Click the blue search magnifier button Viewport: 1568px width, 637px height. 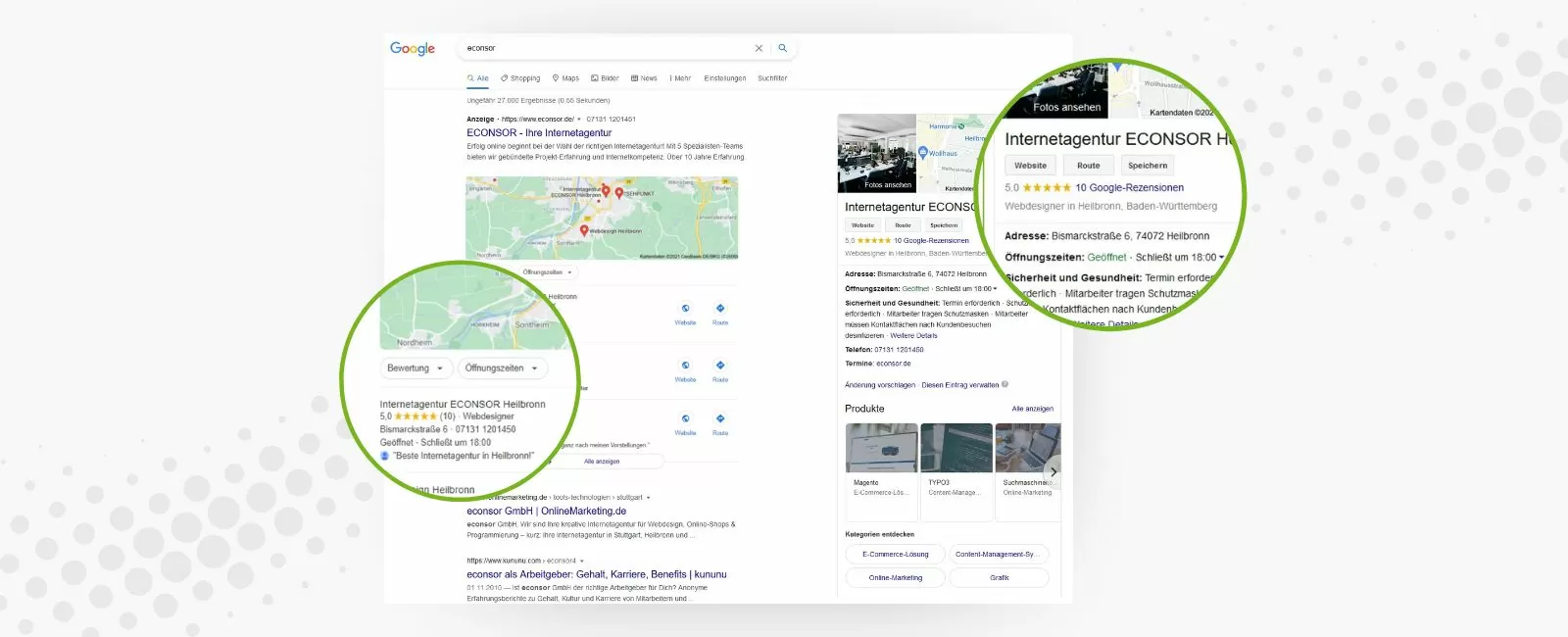(783, 48)
